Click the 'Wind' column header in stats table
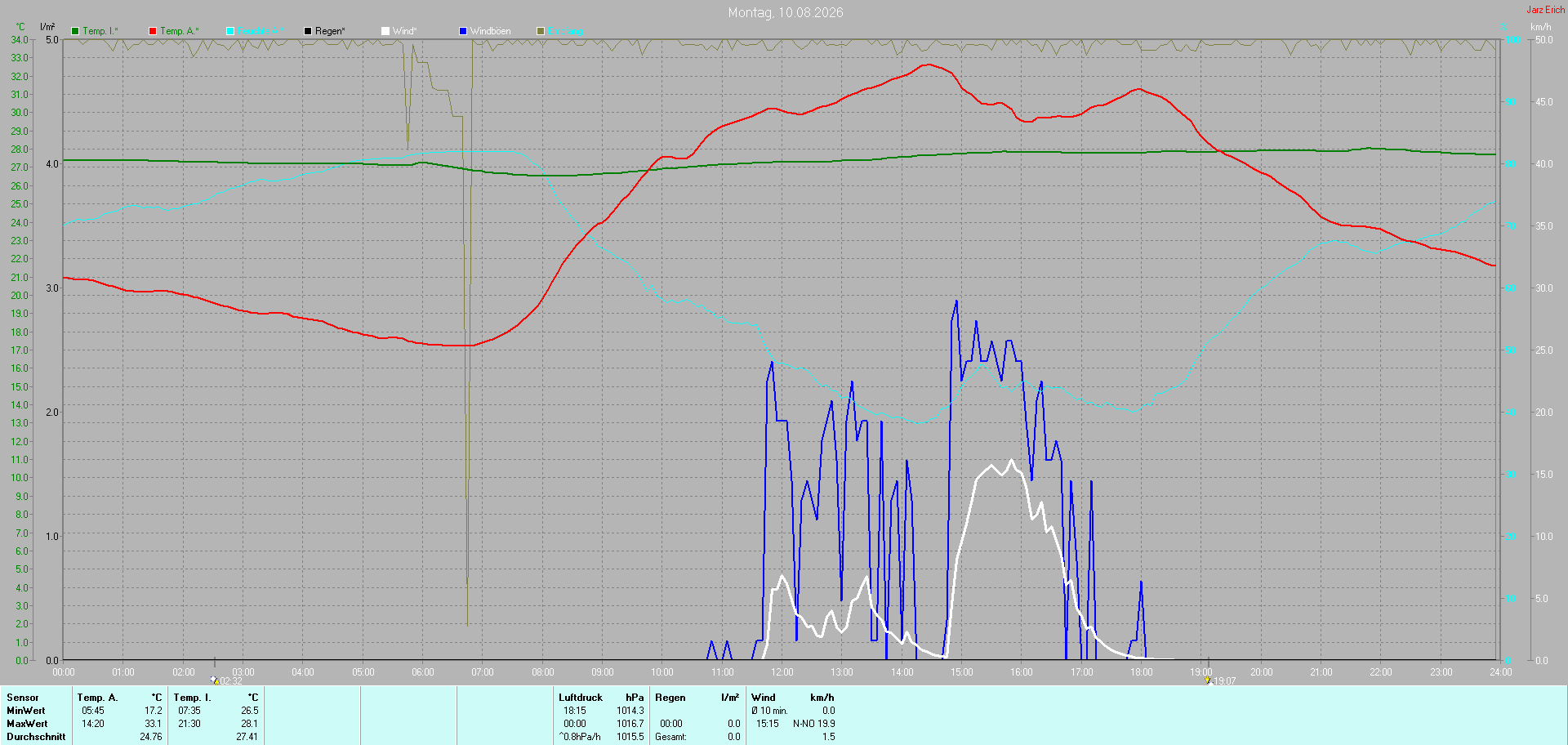The width and height of the screenshot is (1568, 745). coord(764,698)
